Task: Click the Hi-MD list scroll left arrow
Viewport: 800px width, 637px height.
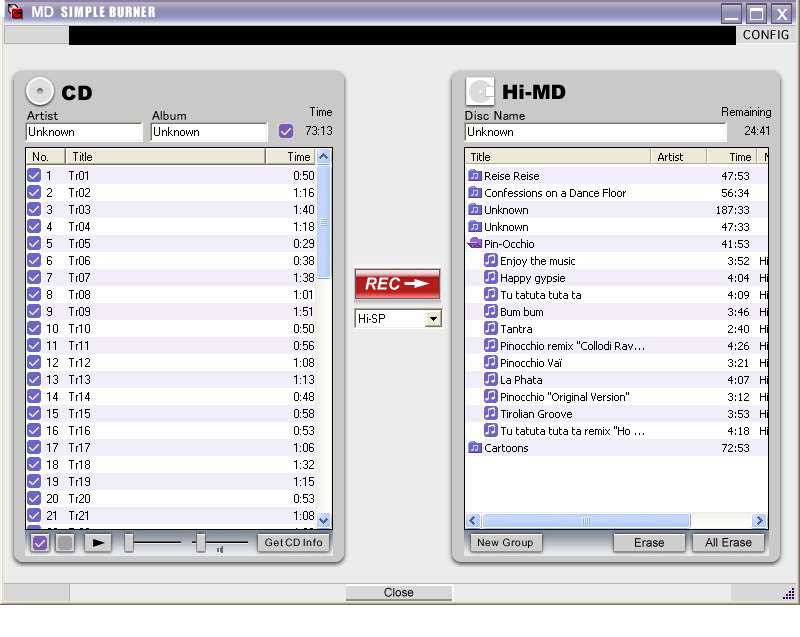Action: [x=472, y=520]
